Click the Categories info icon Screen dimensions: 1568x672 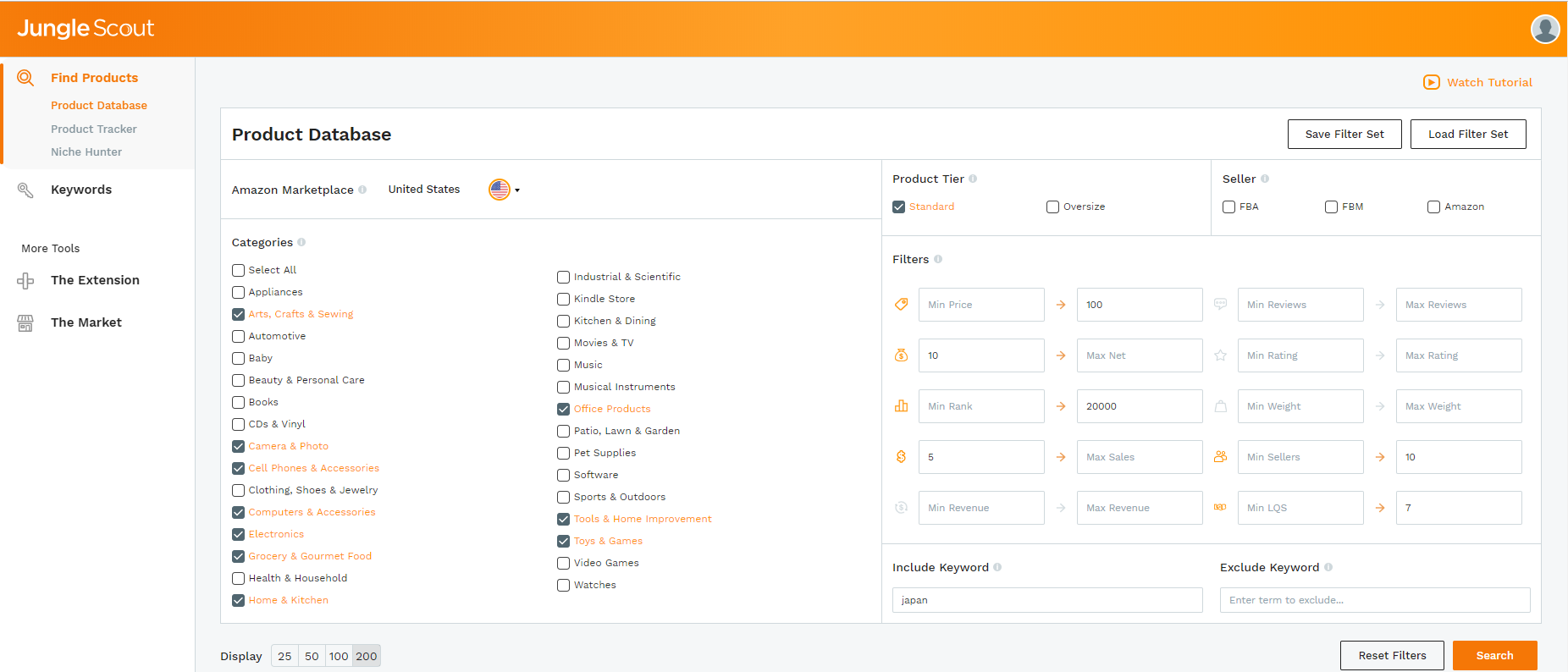pos(301,242)
